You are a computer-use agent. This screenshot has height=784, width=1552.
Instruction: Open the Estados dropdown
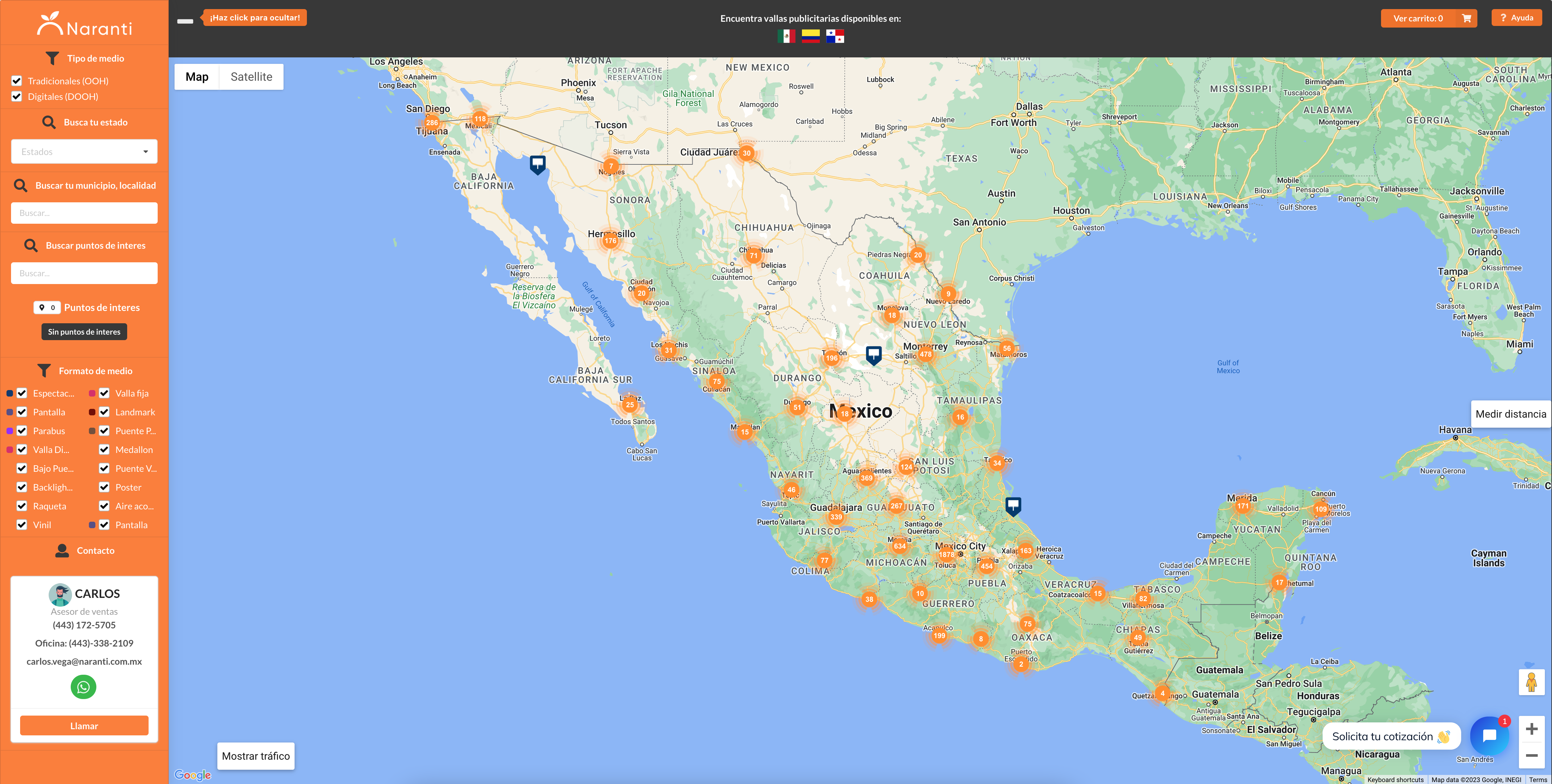[x=84, y=152]
